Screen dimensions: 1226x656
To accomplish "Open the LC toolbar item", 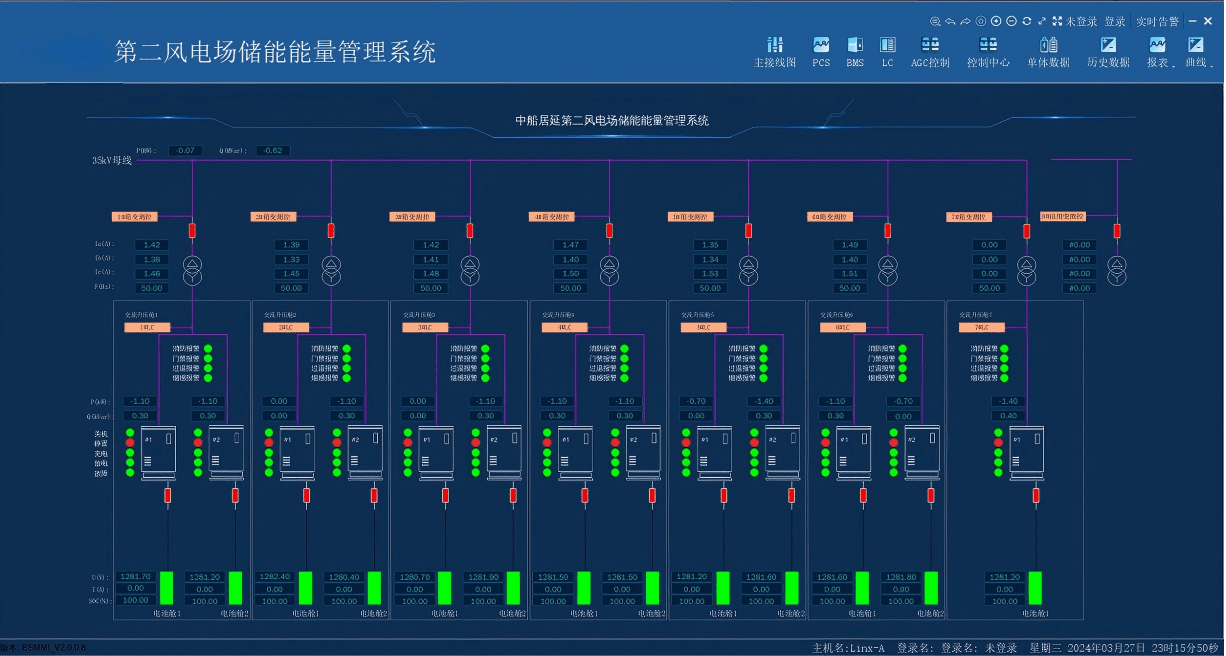I will click(x=887, y=52).
